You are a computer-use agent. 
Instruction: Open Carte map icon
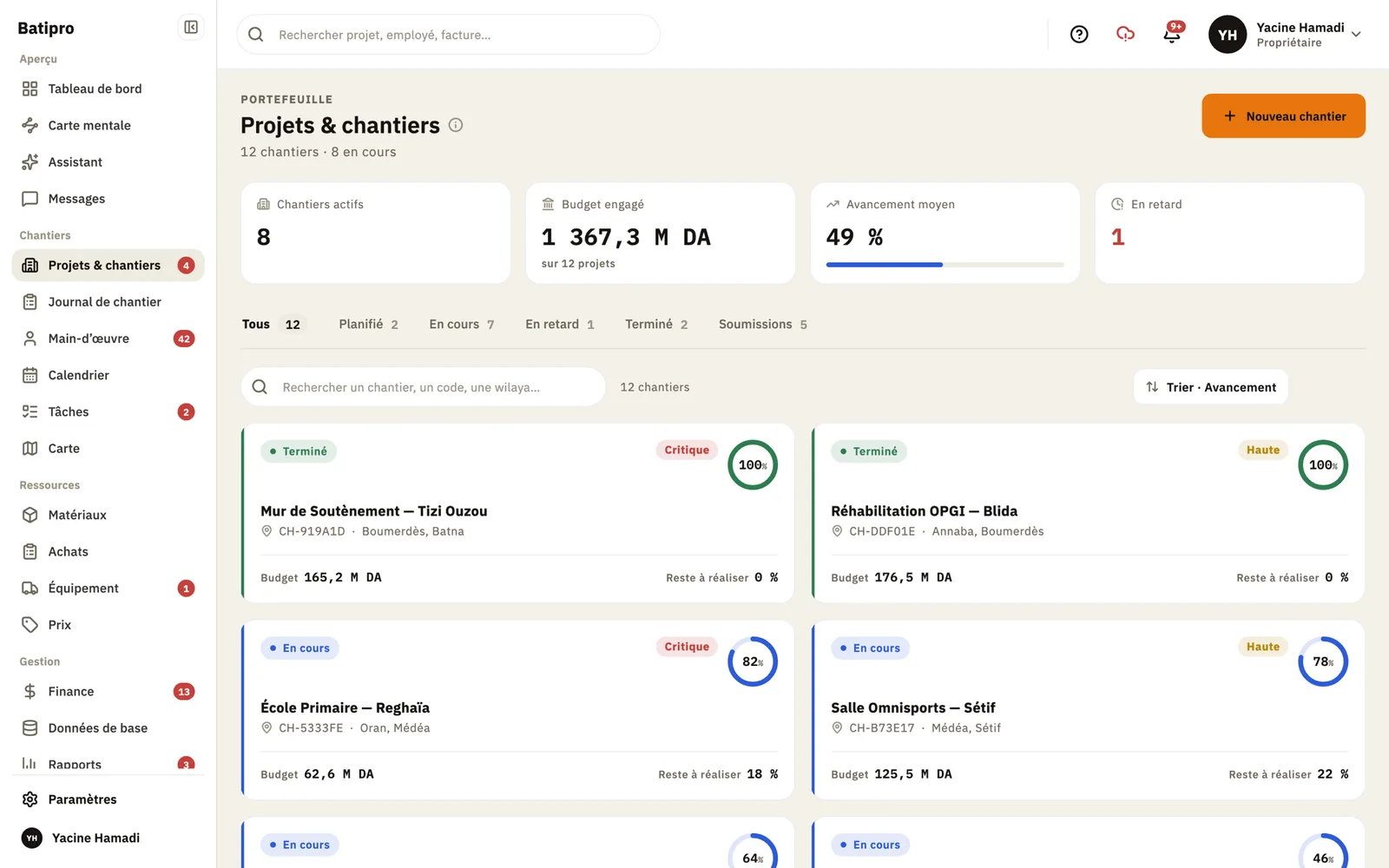click(x=30, y=449)
